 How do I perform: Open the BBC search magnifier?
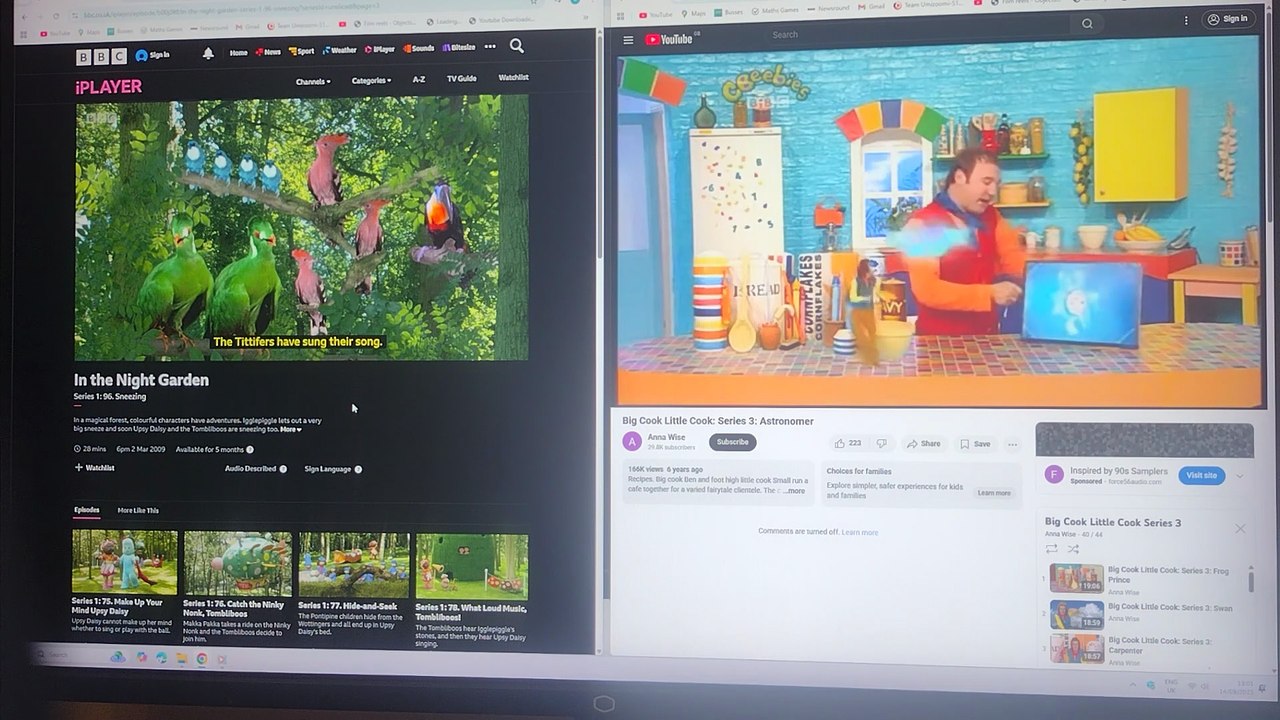coord(516,46)
